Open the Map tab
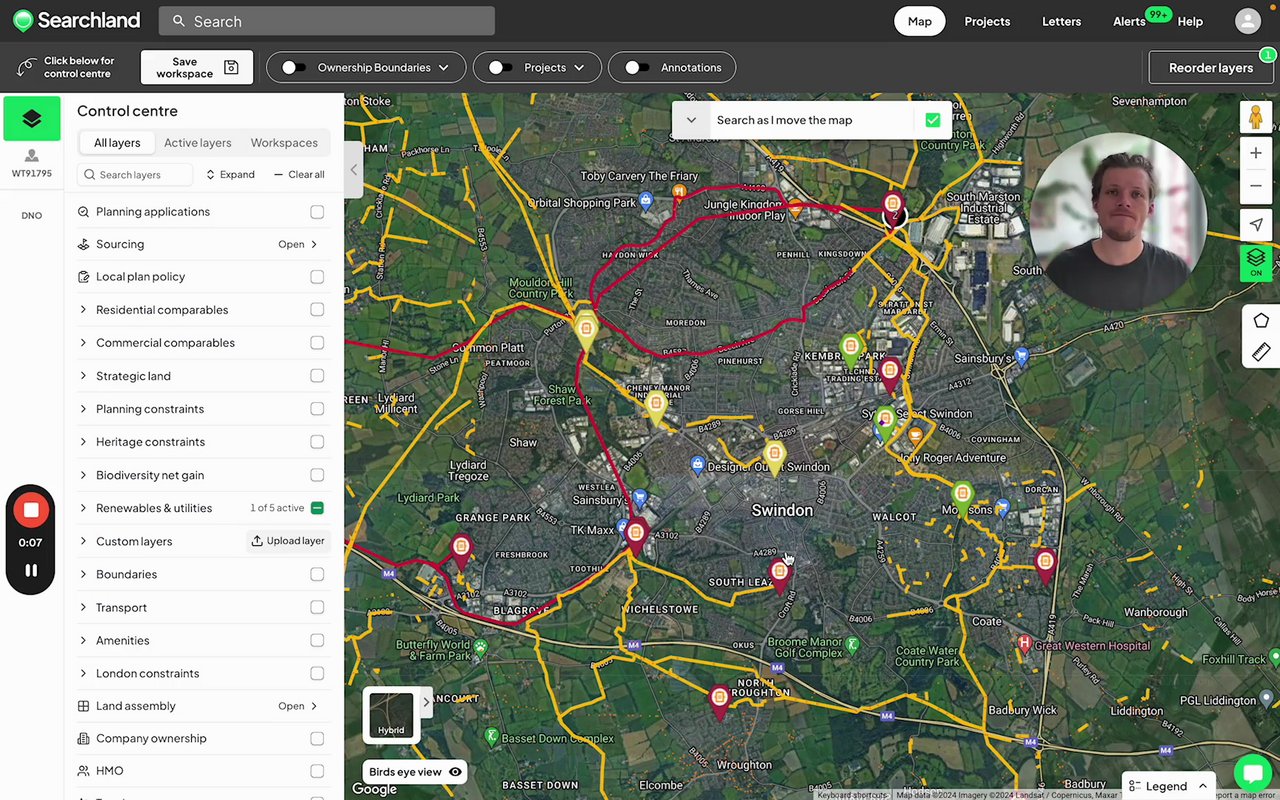Image resolution: width=1280 pixels, height=800 pixels. [919, 21]
